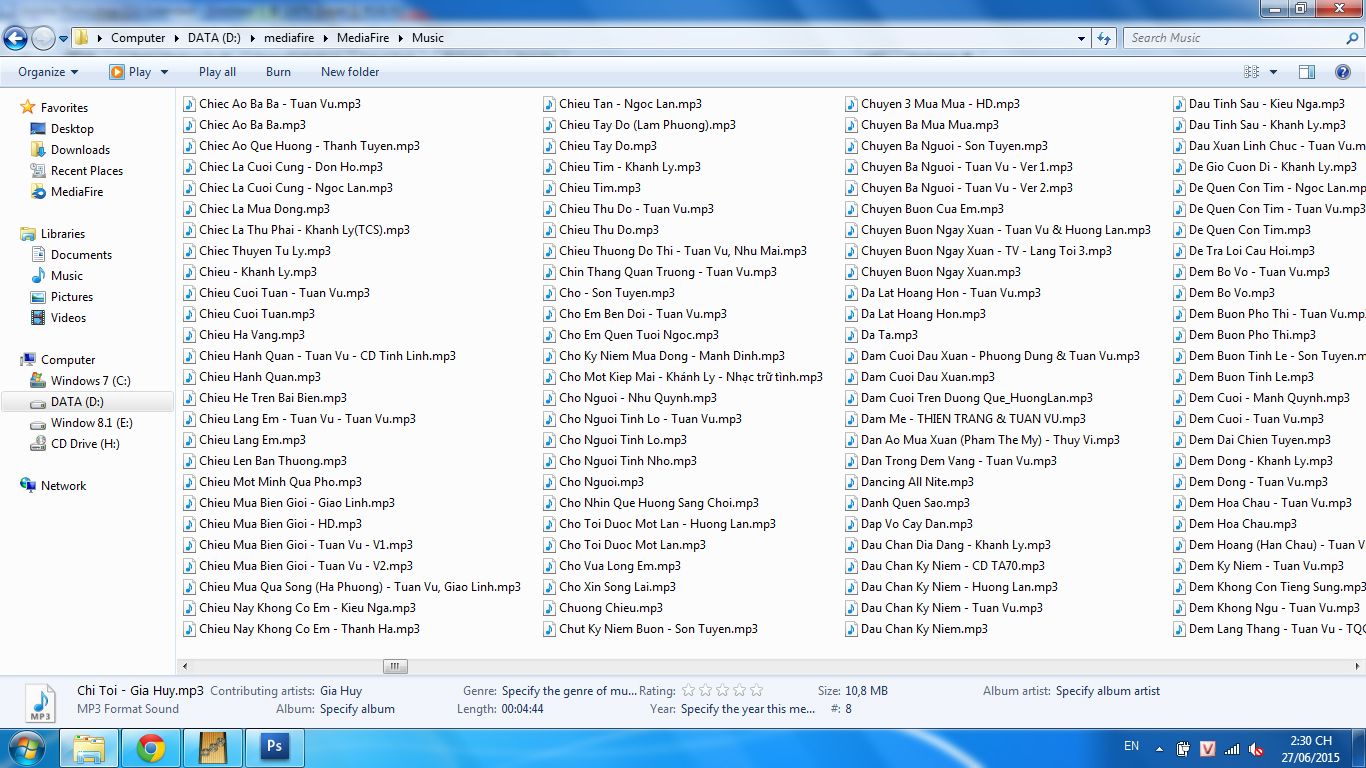Click the Play all toolbar button
The height and width of the screenshot is (768, 1366).
tap(217, 72)
